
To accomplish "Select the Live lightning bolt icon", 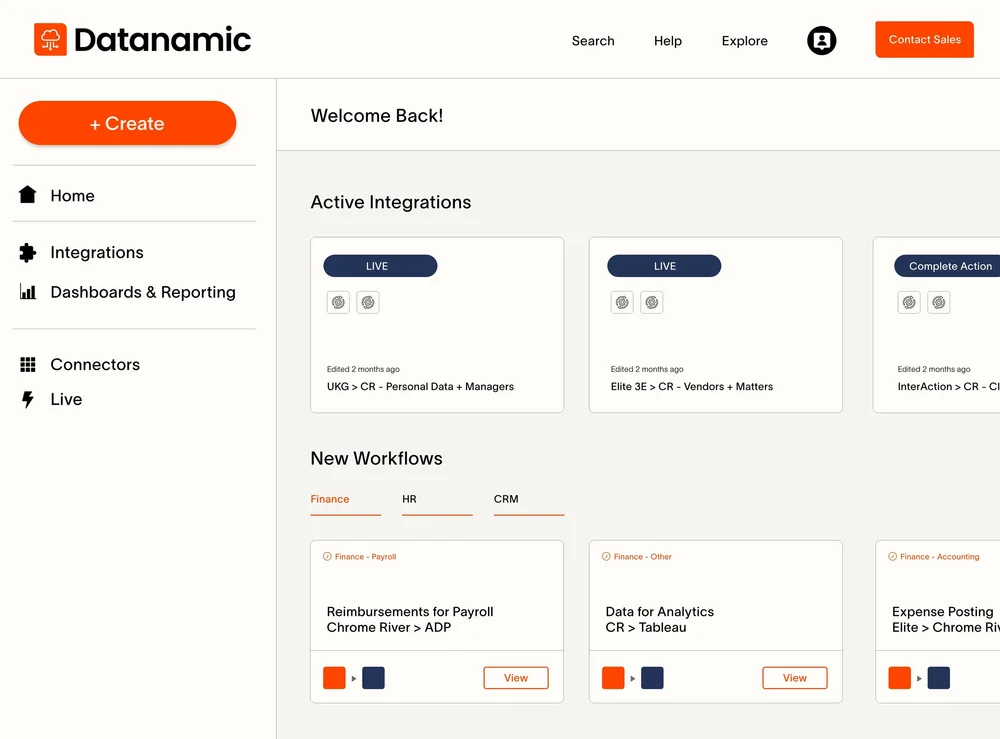I will point(28,399).
